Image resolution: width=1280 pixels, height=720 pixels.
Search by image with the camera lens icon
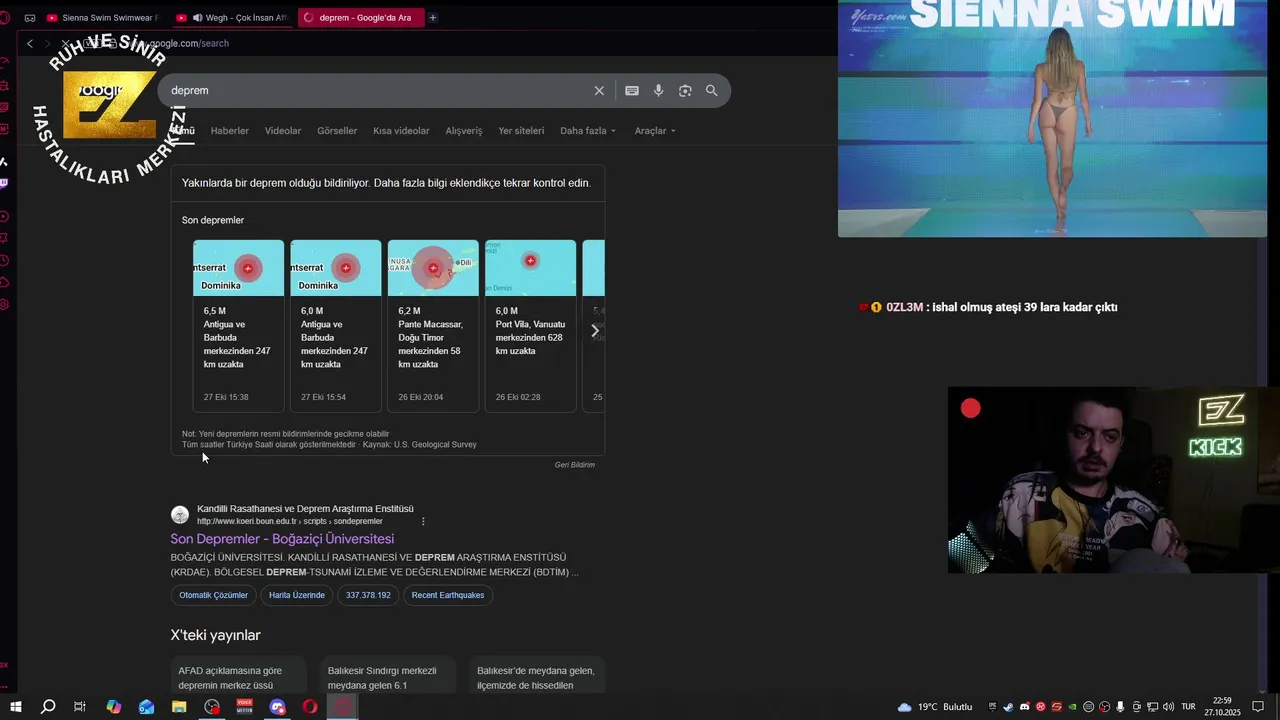click(685, 91)
